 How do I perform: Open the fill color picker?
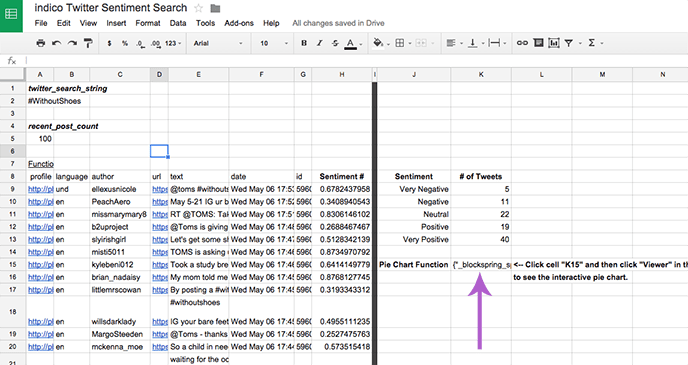377,43
